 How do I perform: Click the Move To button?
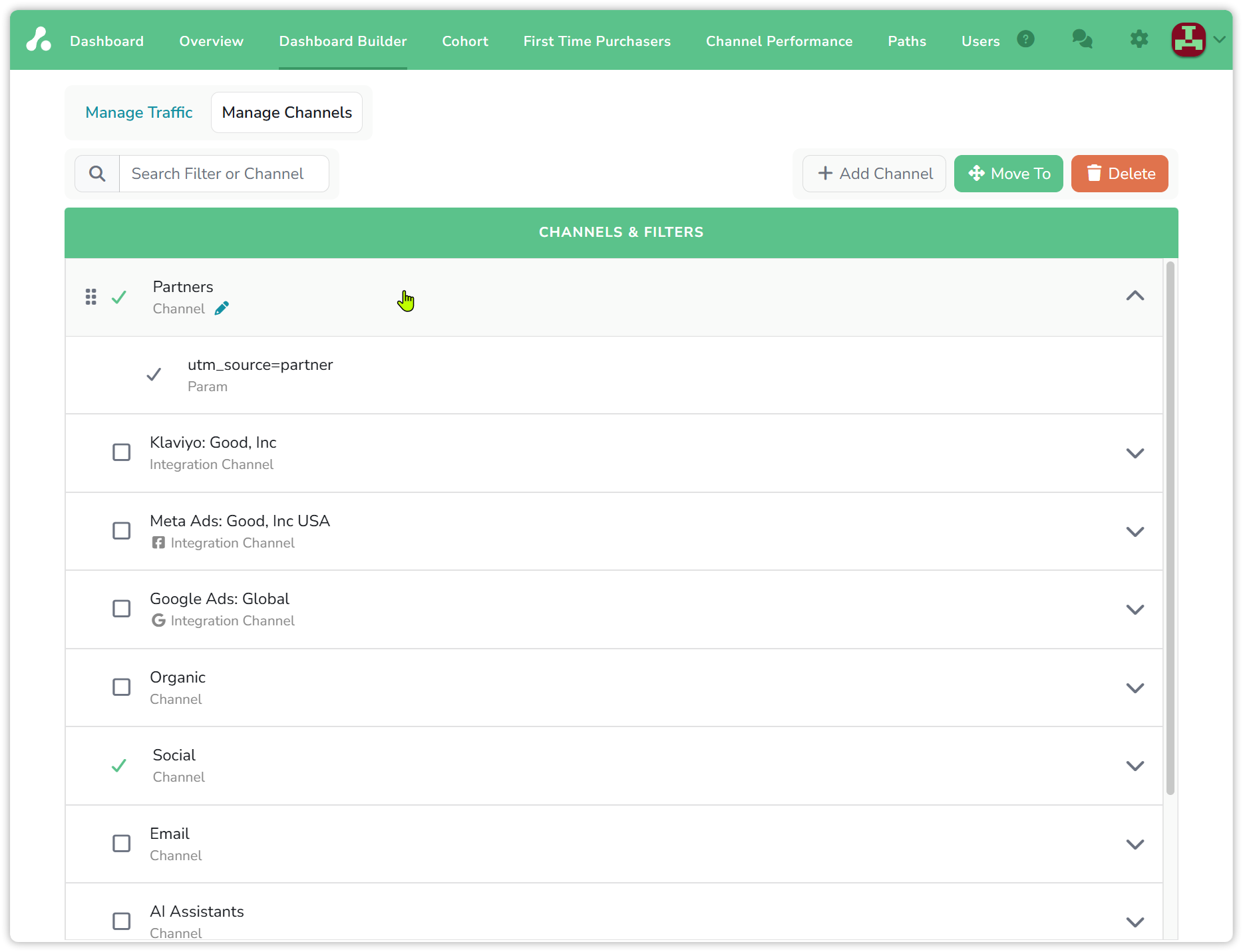point(1009,174)
